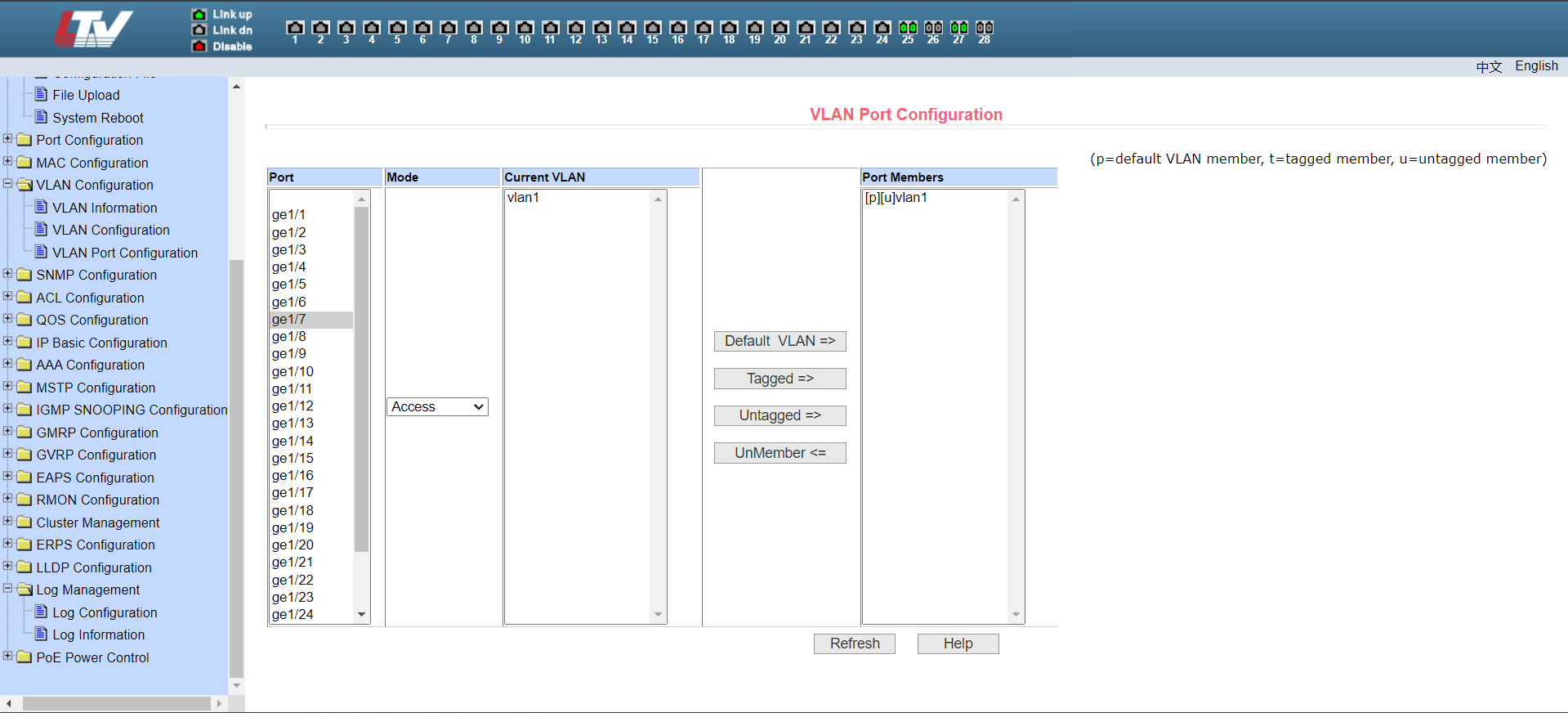Screen dimensions: 1568x713
Task: Click the UnMember <= button
Action: click(780, 453)
